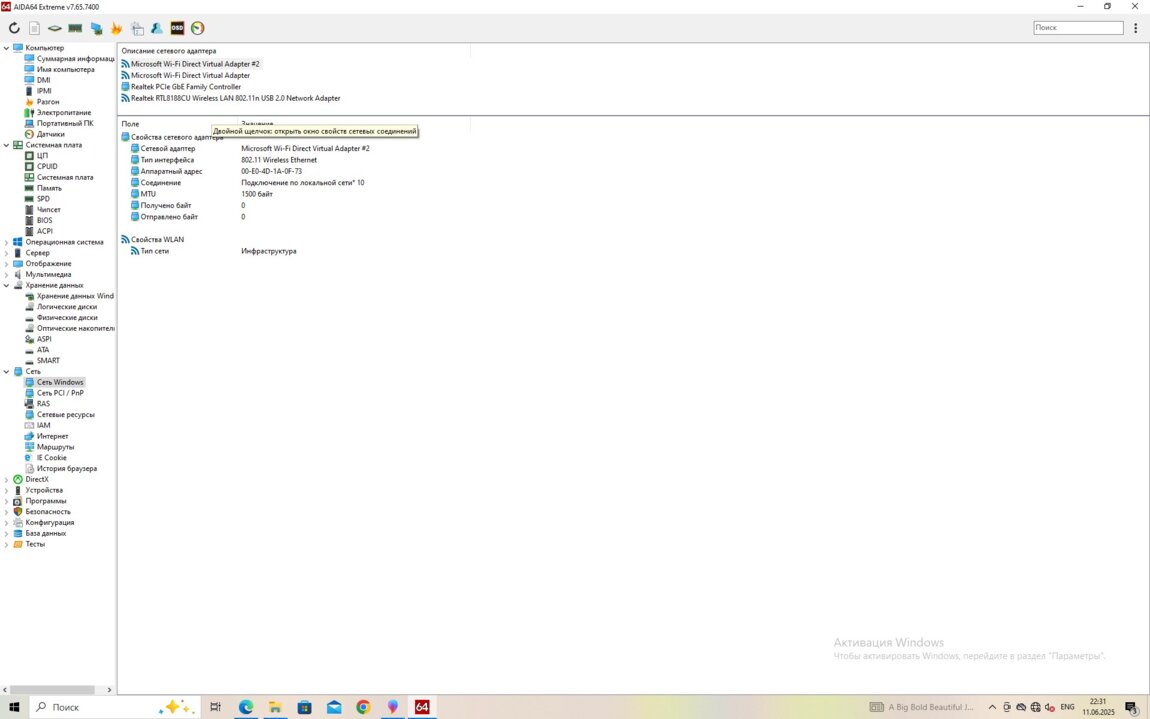Collapse the Компьютер tree node
The width and height of the screenshot is (1150, 719).
coord(7,48)
